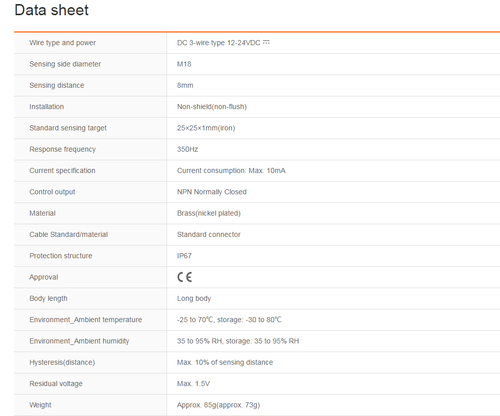Image resolution: width=500 pixels, height=416 pixels.
Task: Click the 'Body length' label
Action: point(48,299)
